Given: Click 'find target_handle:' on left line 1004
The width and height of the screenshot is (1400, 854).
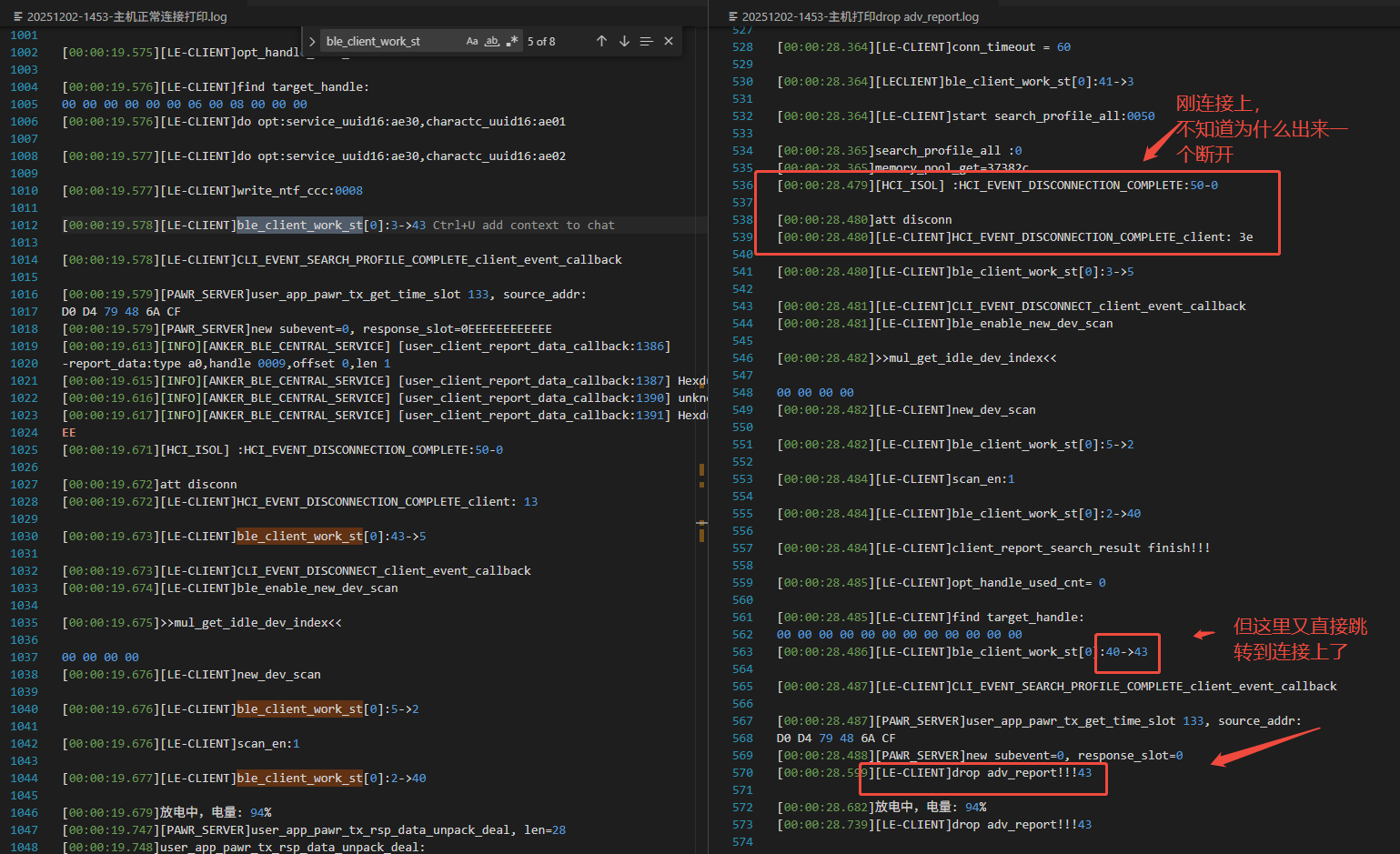Looking at the screenshot, I should click(303, 86).
